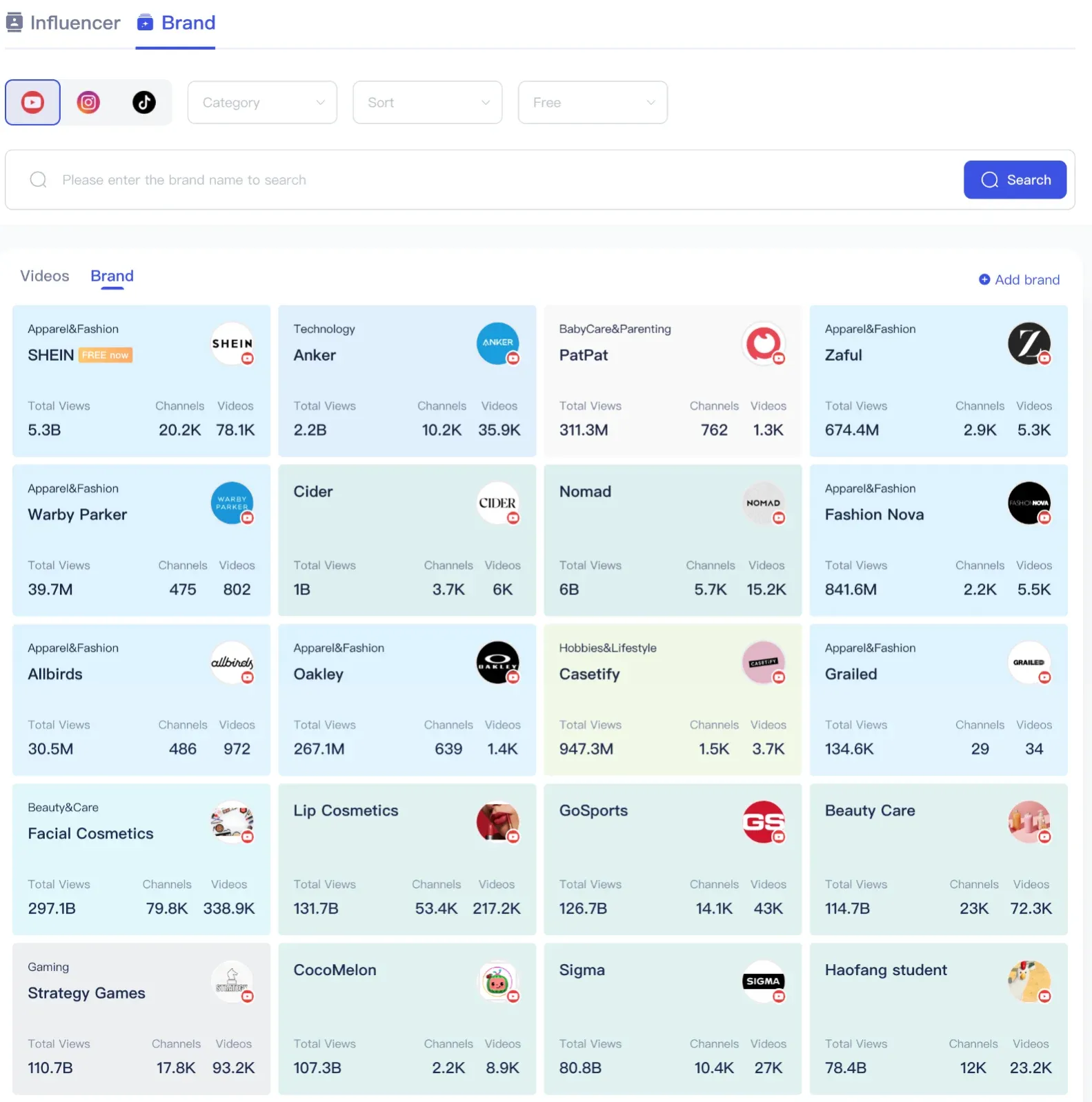The width and height of the screenshot is (1092, 1102).
Task: Open the Cider brand name
Action: click(313, 492)
